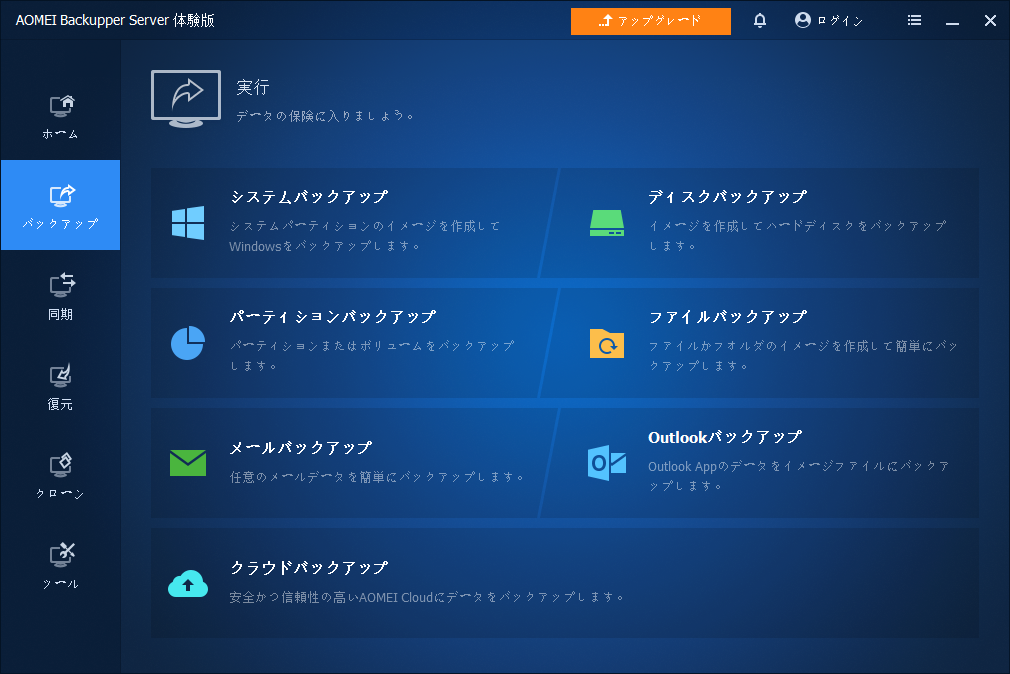
Task: Click the ログイン login link
Action: coord(840,21)
